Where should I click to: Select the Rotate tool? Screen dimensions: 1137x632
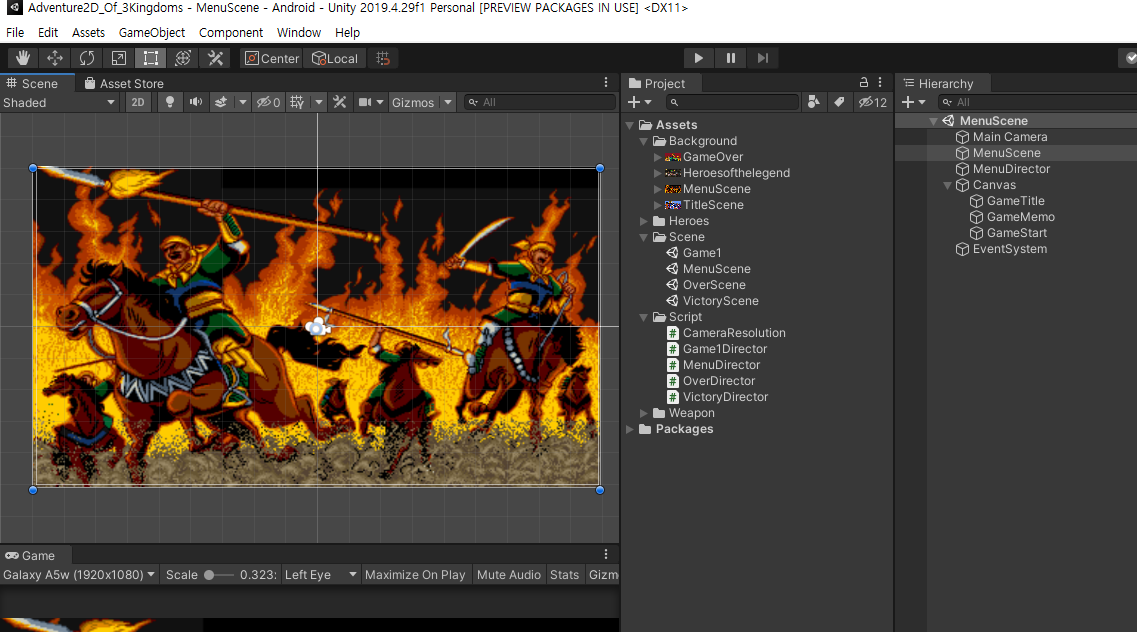click(x=87, y=58)
